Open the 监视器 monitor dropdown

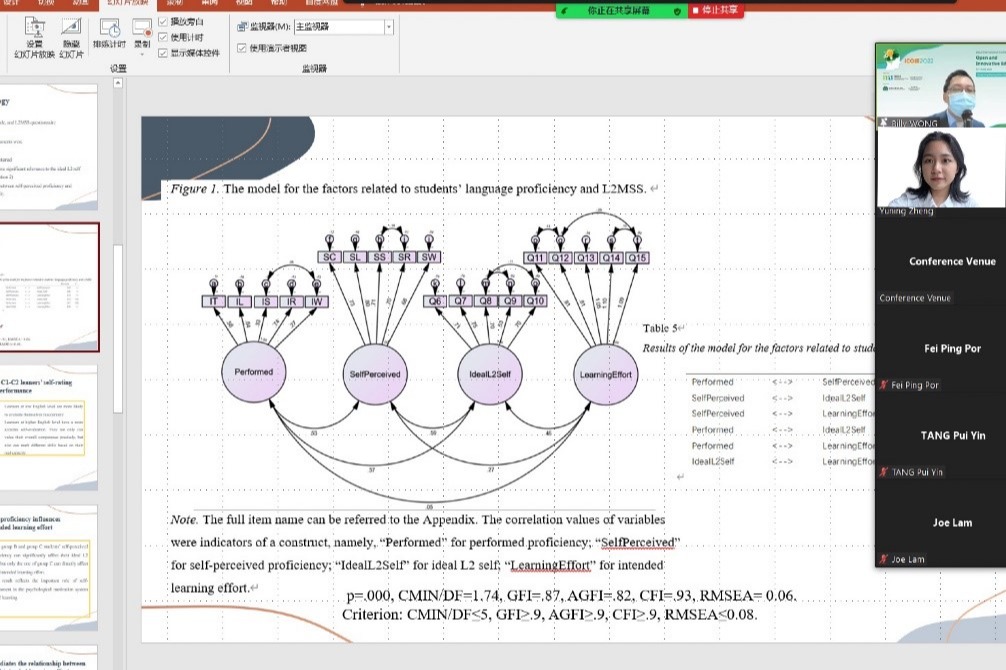pos(388,27)
